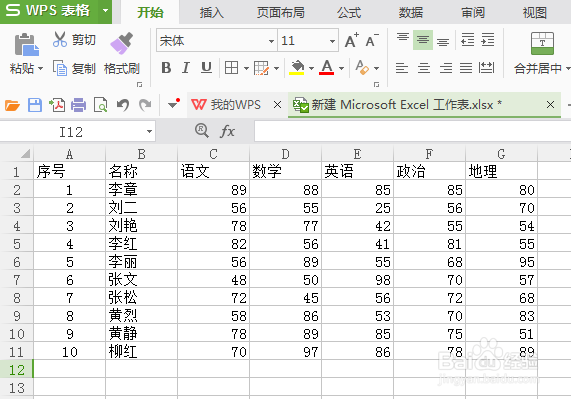
Task: Close the 我的WPS tab
Action: point(277,105)
